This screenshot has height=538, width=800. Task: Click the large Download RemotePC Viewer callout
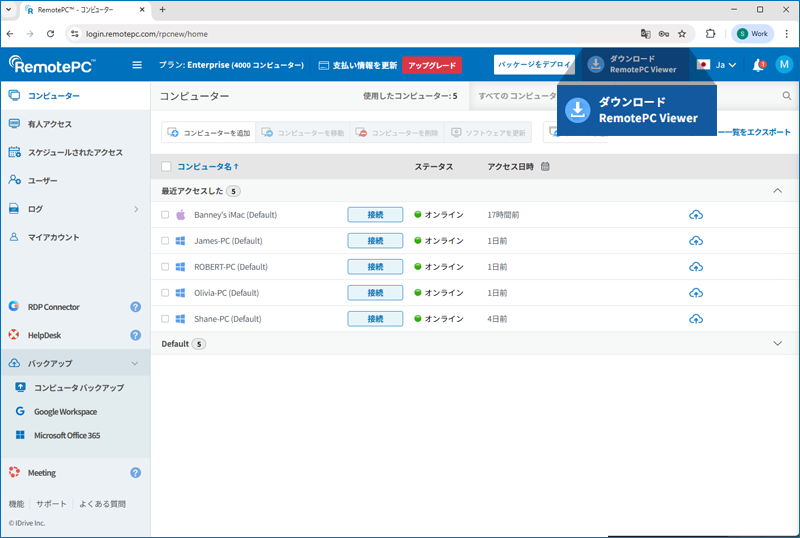pyautogui.click(x=637, y=110)
